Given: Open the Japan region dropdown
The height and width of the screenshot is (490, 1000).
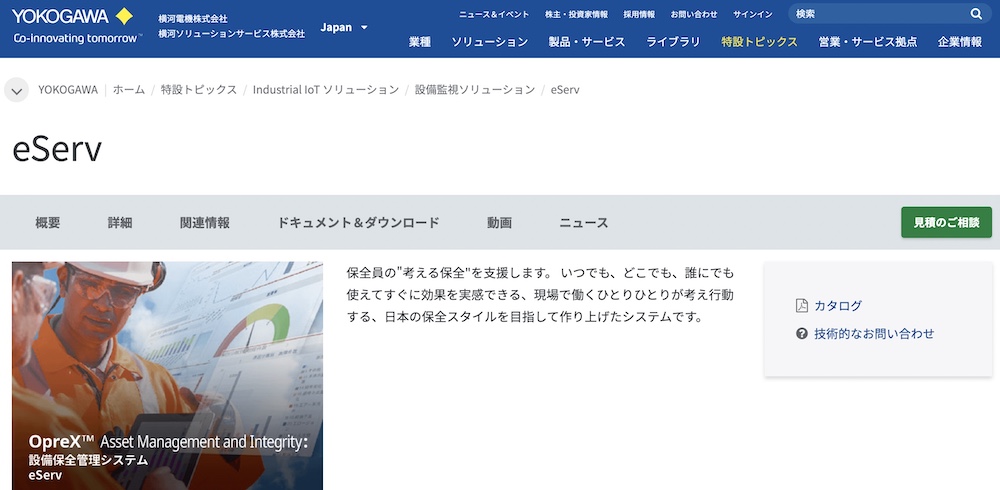Looking at the screenshot, I should (x=344, y=27).
